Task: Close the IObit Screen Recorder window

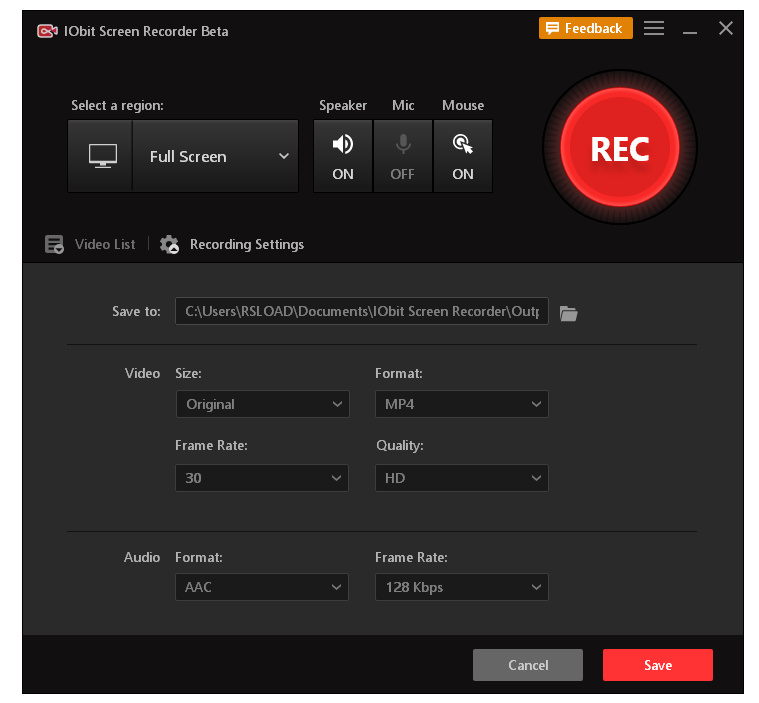Action: click(x=726, y=28)
